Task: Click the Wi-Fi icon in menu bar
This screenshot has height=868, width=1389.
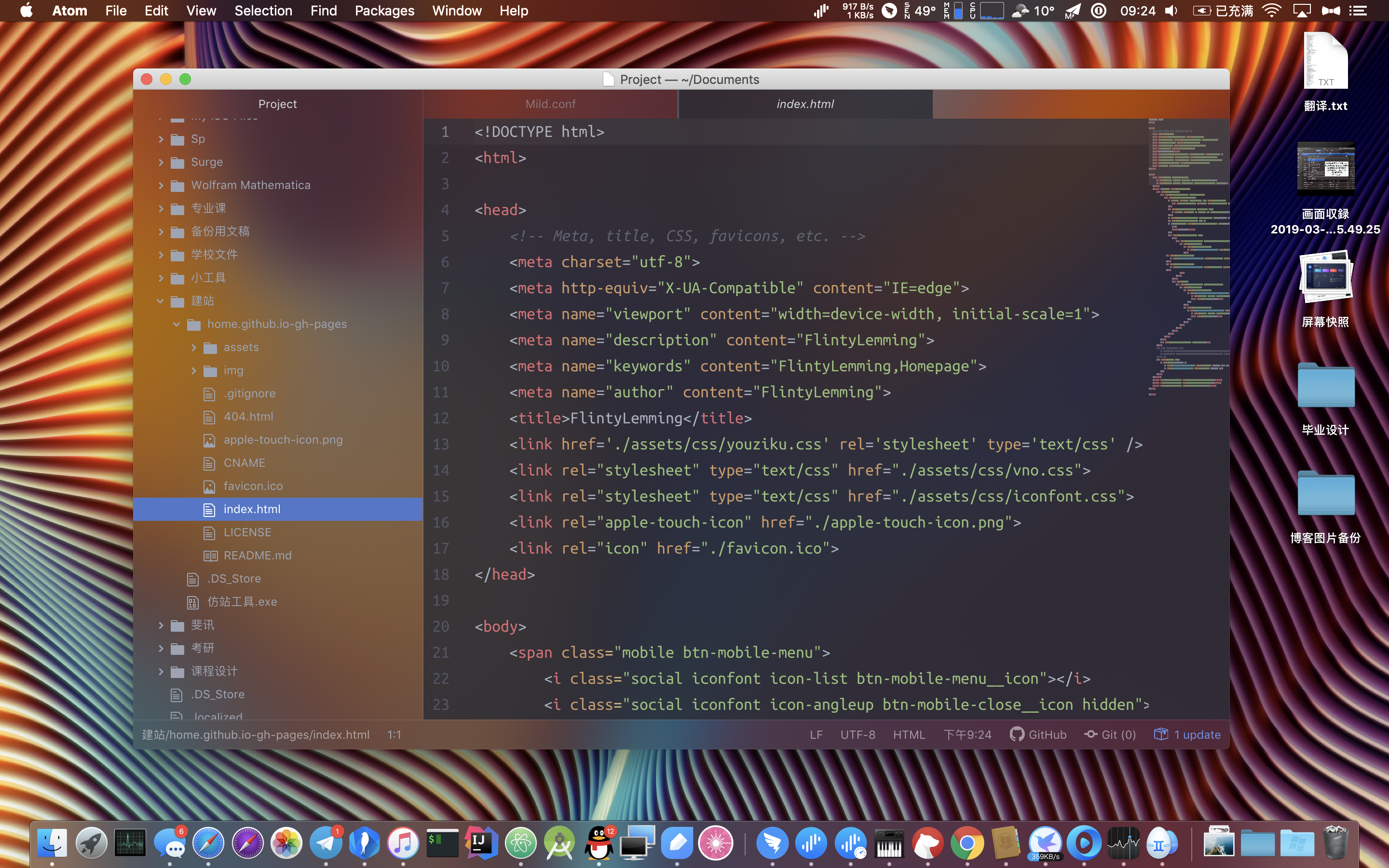Action: (1272, 11)
